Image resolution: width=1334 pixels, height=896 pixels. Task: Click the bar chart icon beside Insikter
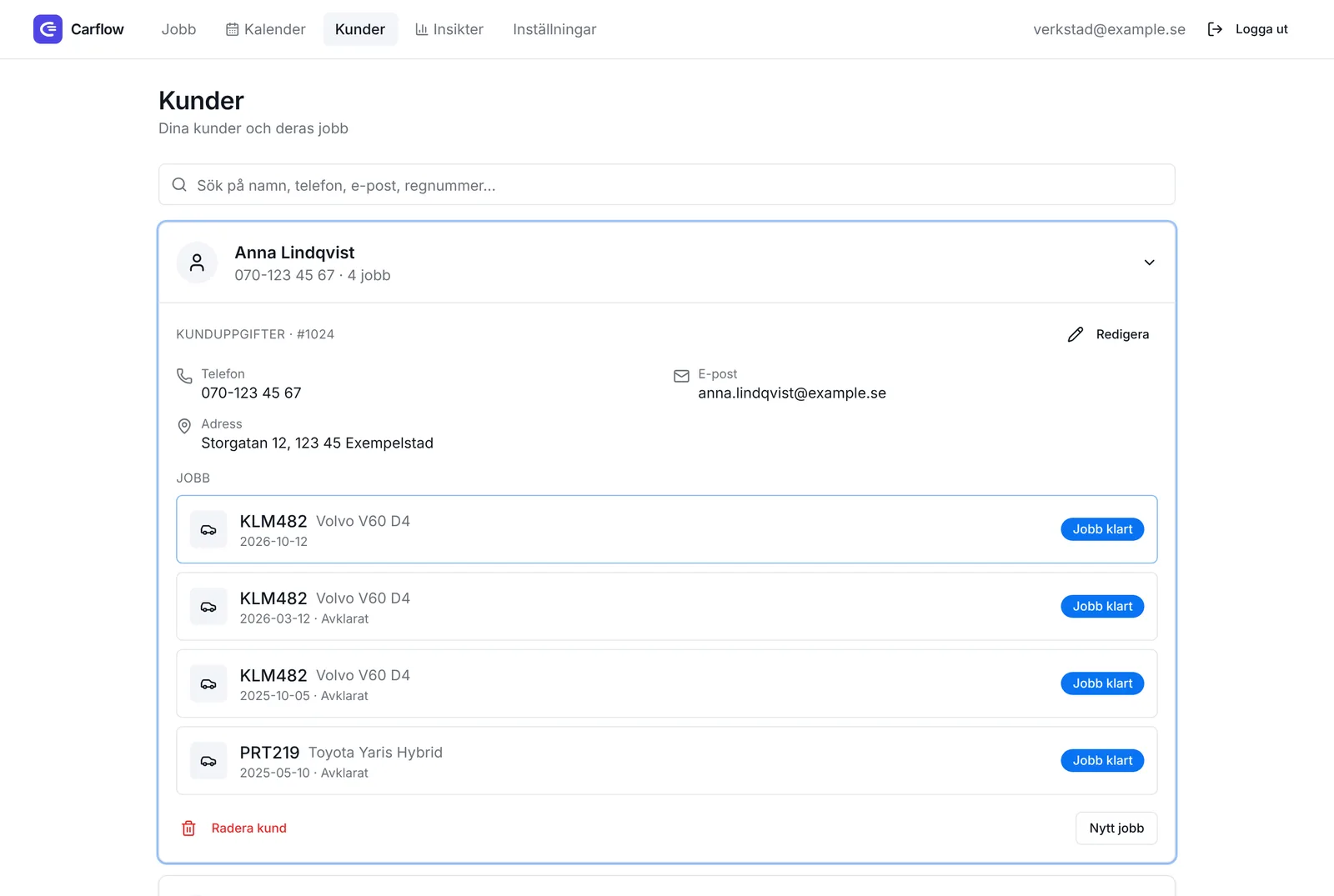pos(422,29)
